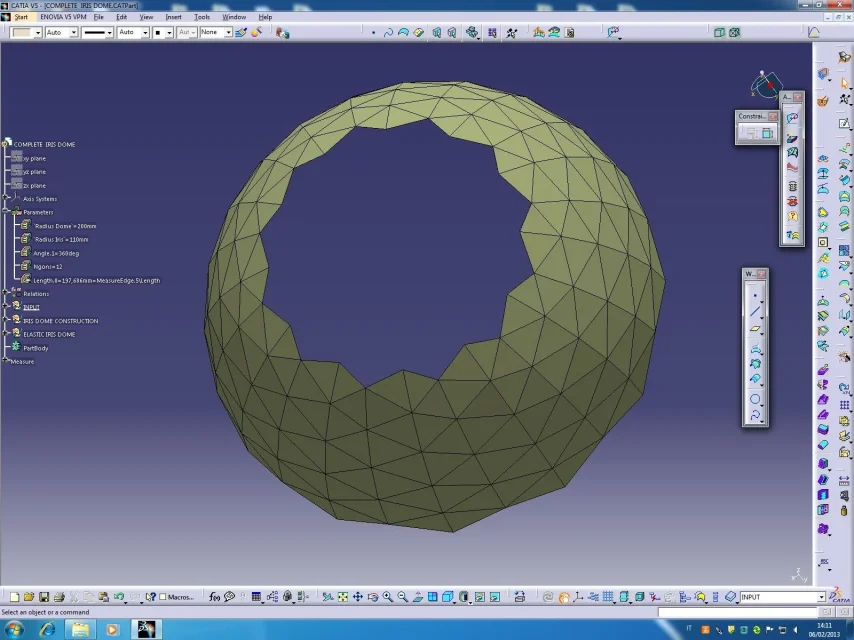
Task: Close the Constraint floating toolbar
Action: (x=772, y=117)
